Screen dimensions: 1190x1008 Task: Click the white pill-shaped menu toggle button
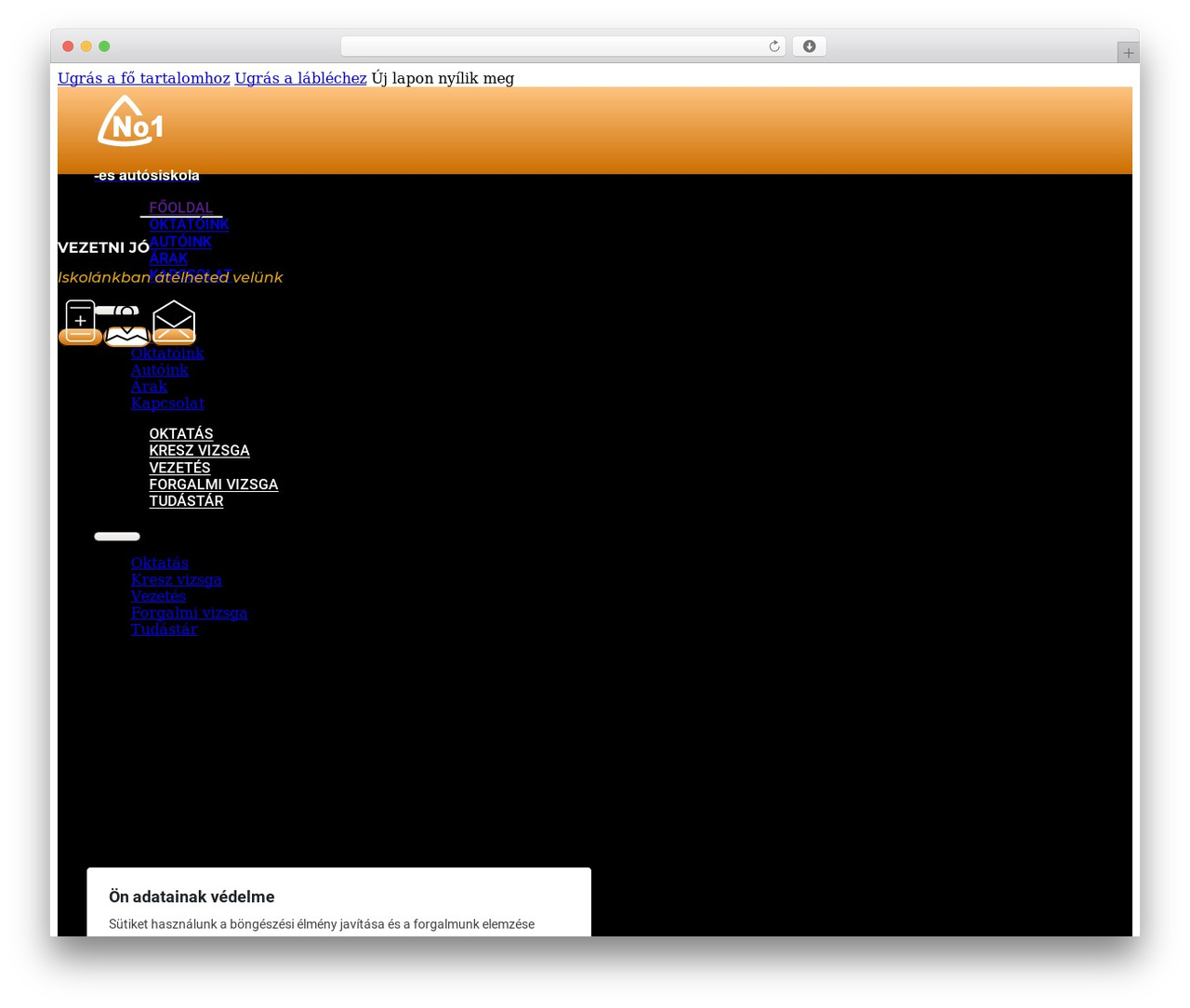[117, 537]
